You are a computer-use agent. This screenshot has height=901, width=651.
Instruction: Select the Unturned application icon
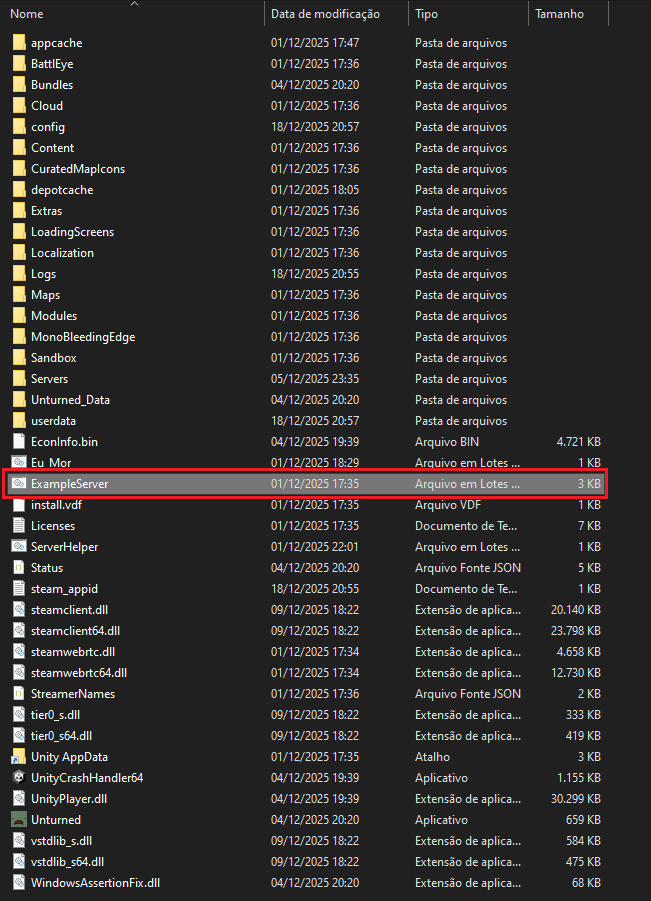point(19,819)
